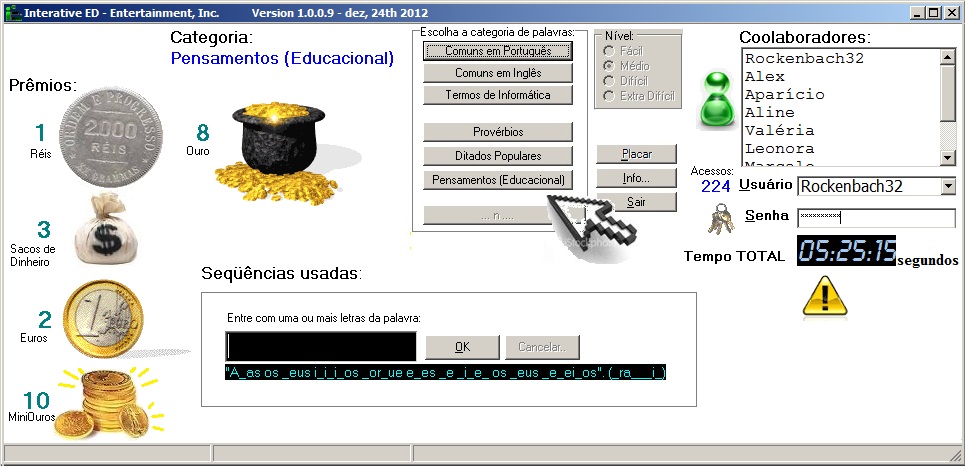This screenshot has height=466, width=965.
Task: Select the Fácil difficulty level
Action: (608, 51)
